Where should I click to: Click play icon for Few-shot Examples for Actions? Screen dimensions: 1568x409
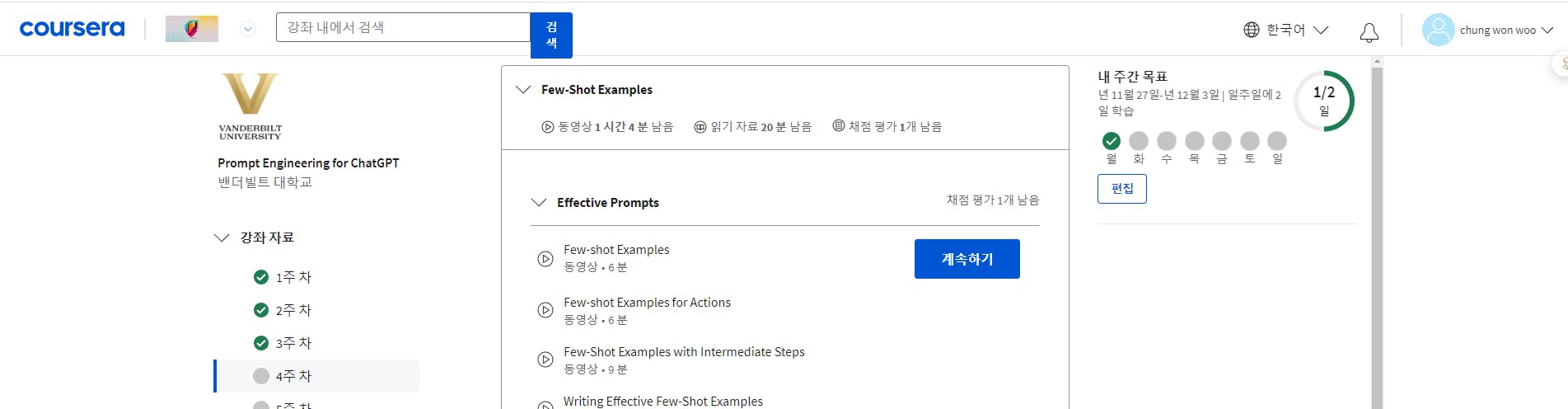pyautogui.click(x=545, y=310)
